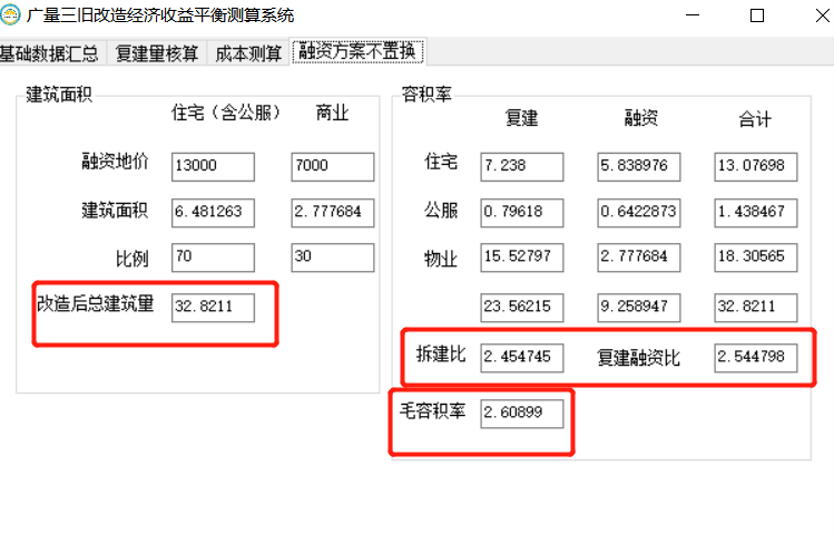Click the 公服 合计 field showing 1.438467
834x541 pixels.
pyautogui.click(x=755, y=212)
